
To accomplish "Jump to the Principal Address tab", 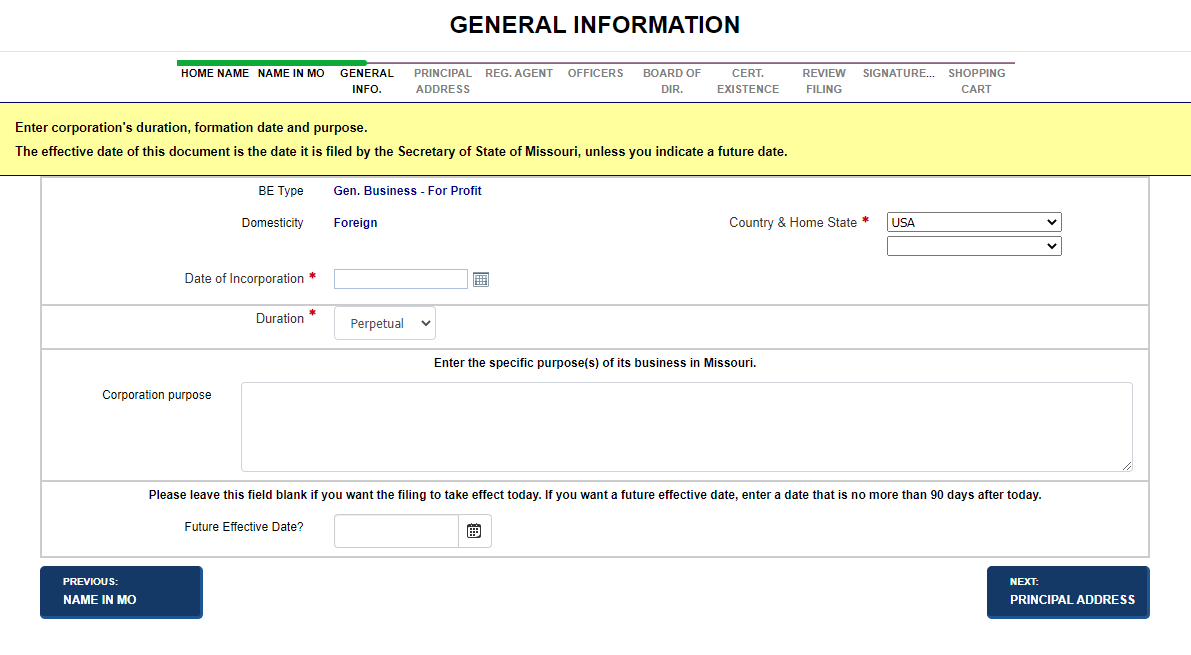I will 443,81.
